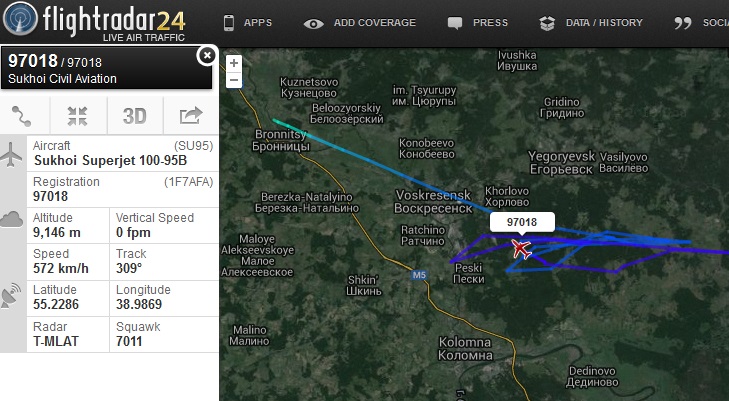Viewport: 729px width, 401px height.
Task: Click the airplane silhouette sidebar icon
Action: [11, 155]
